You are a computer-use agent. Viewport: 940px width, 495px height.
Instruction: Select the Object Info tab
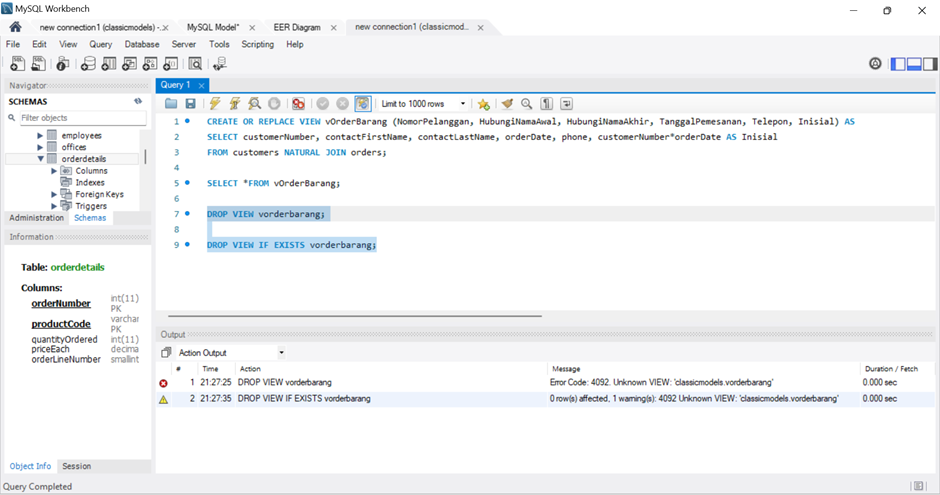(x=30, y=466)
